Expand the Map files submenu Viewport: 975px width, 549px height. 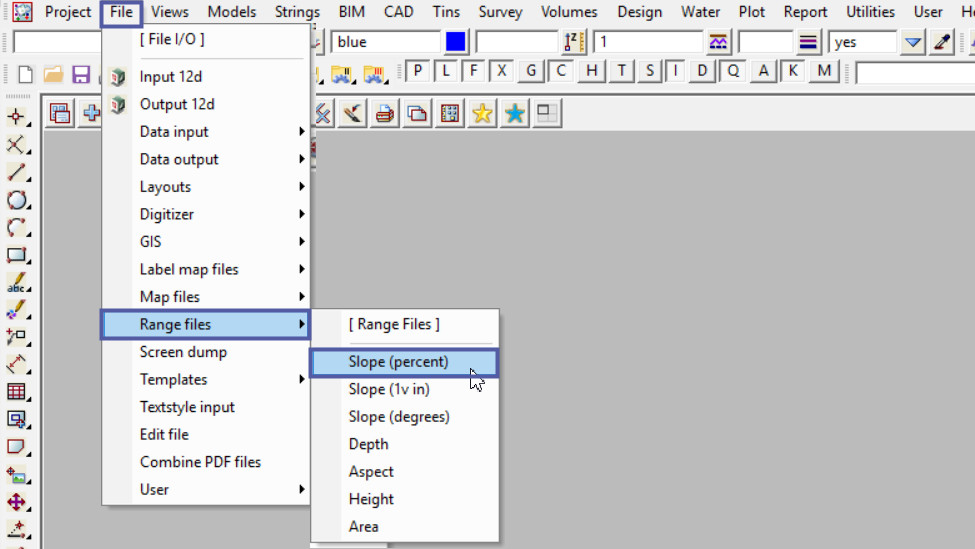click(x=206, y=297)
